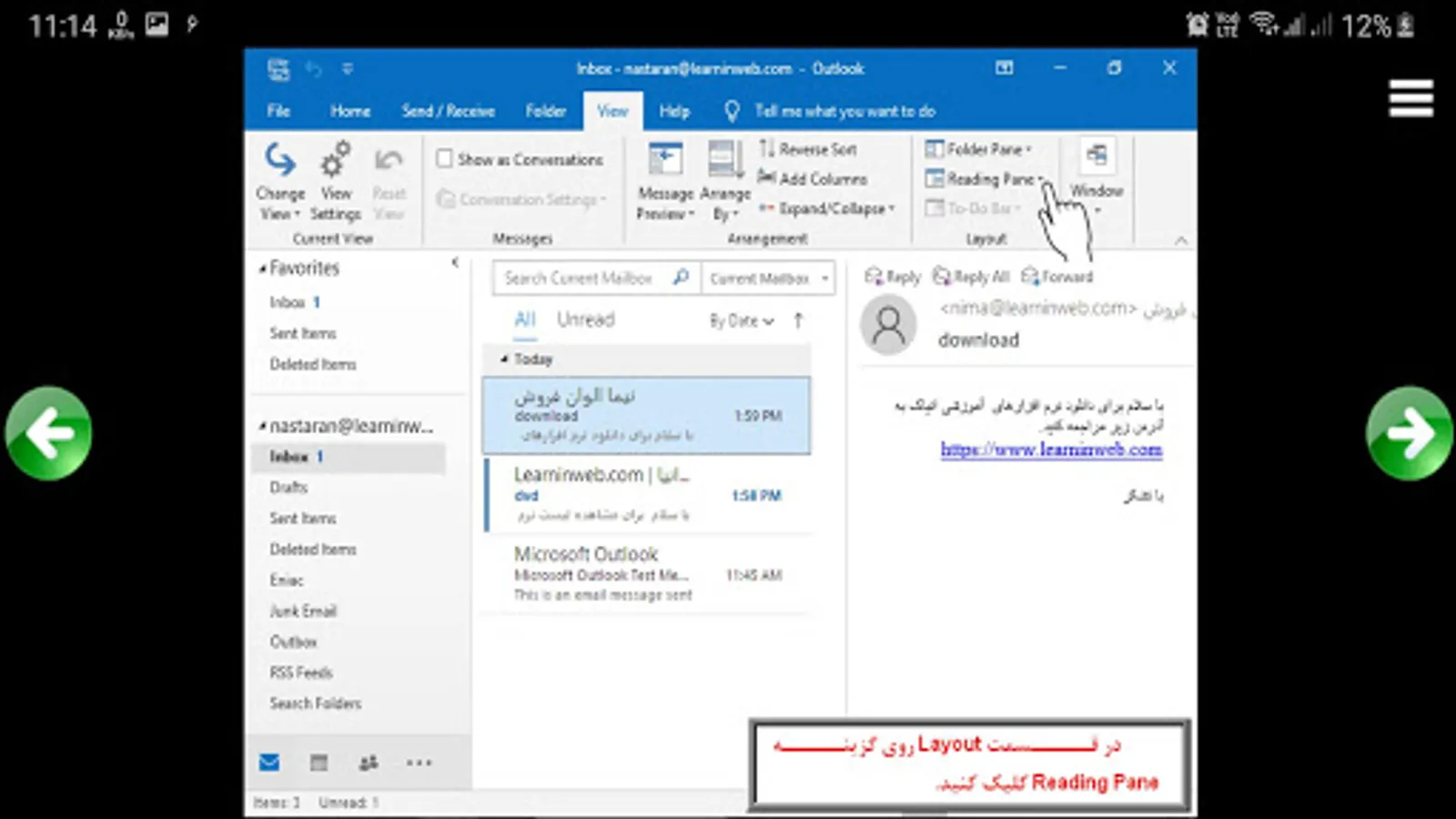This screenshot has width=1456, height=819.
Task: Open the Reading Pane dropdown
Action: 984,179
